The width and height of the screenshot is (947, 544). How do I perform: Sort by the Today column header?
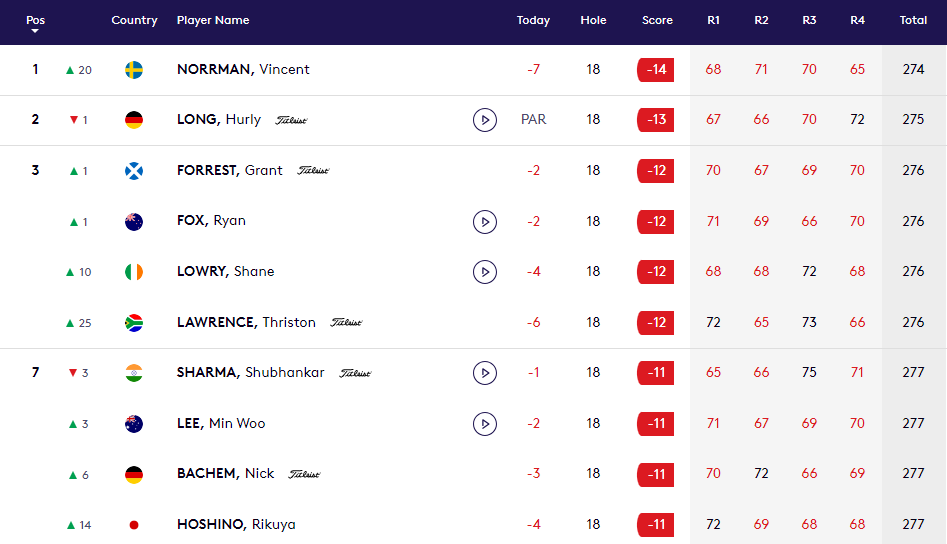click(533, 21)
